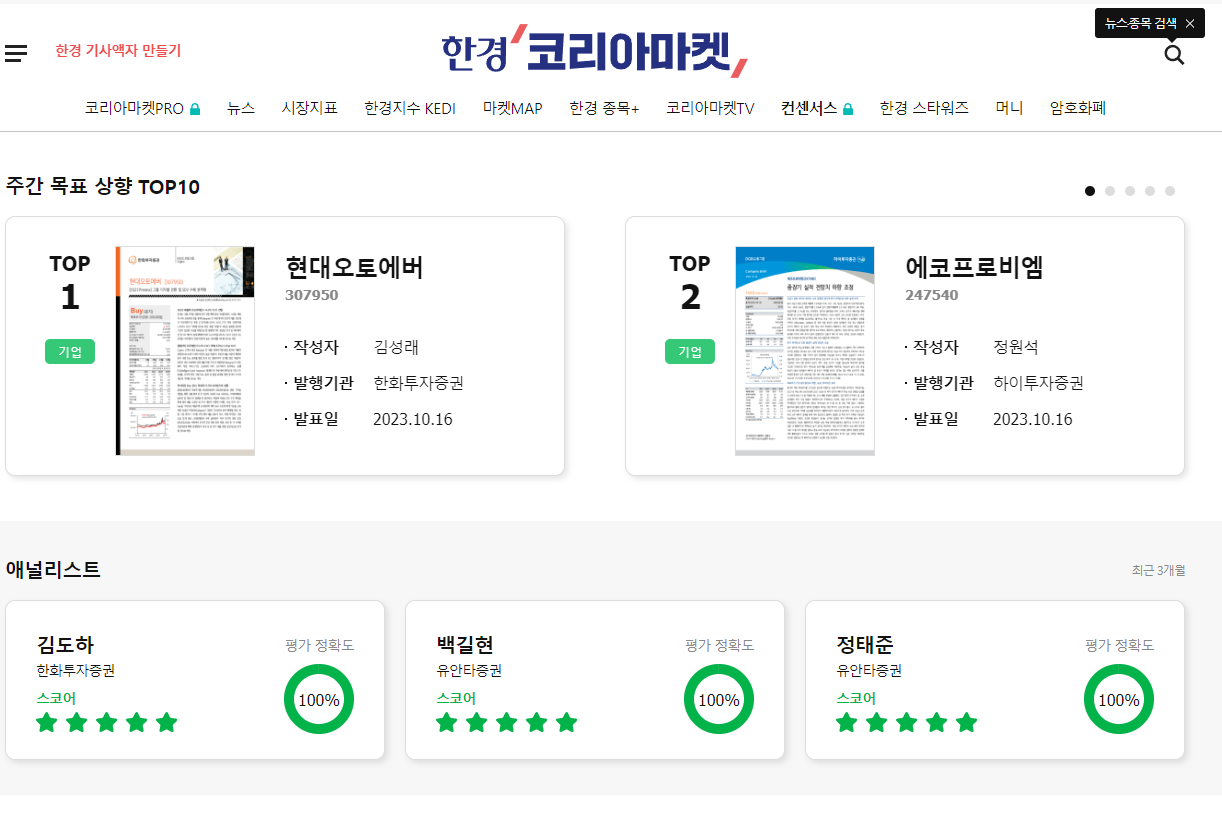Viewport: 1222px width, 821px height.
Task: Click 최근 3개월 label
Action: 1158,570
